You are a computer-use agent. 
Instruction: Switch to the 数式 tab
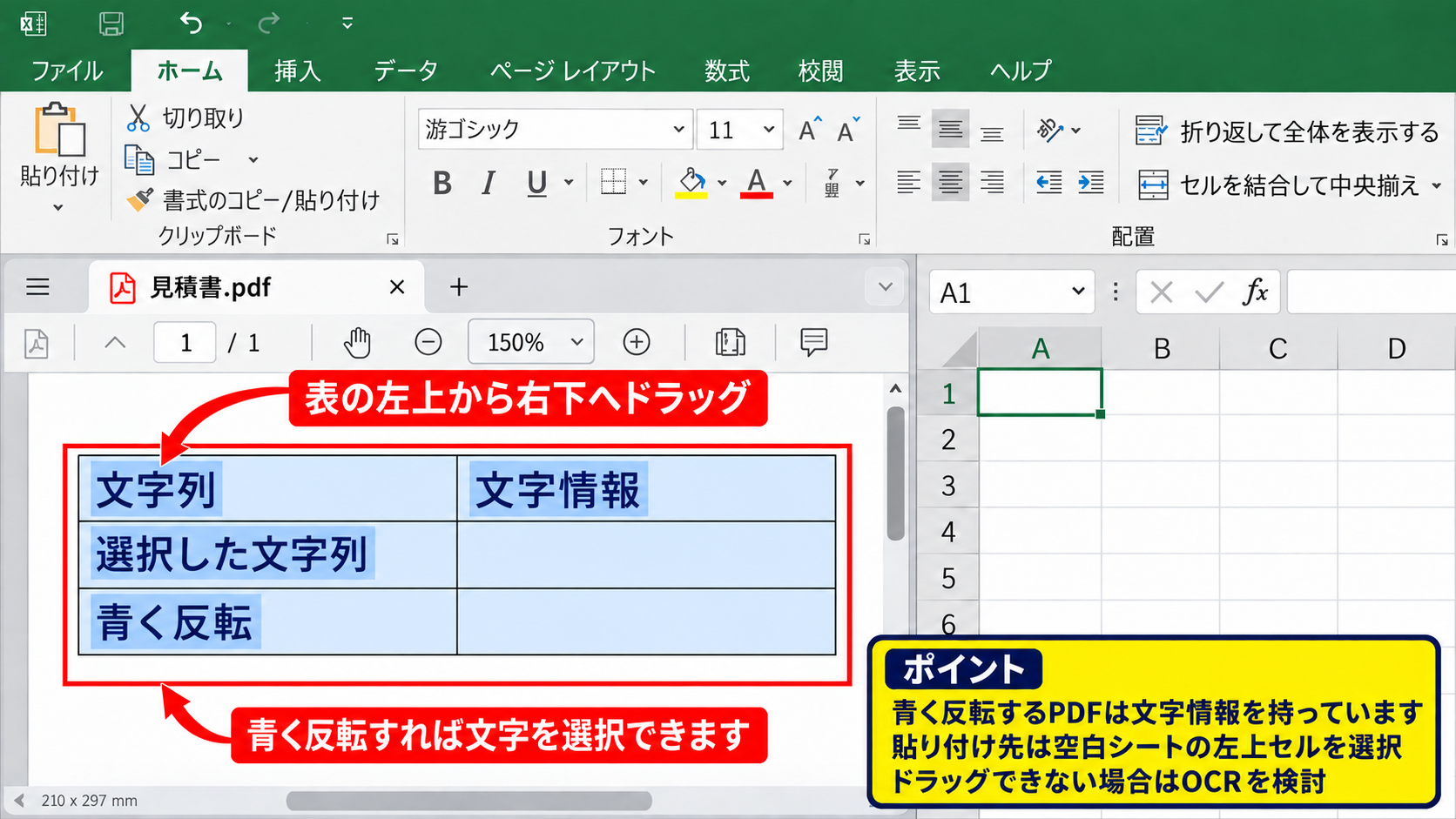(727, 70)
